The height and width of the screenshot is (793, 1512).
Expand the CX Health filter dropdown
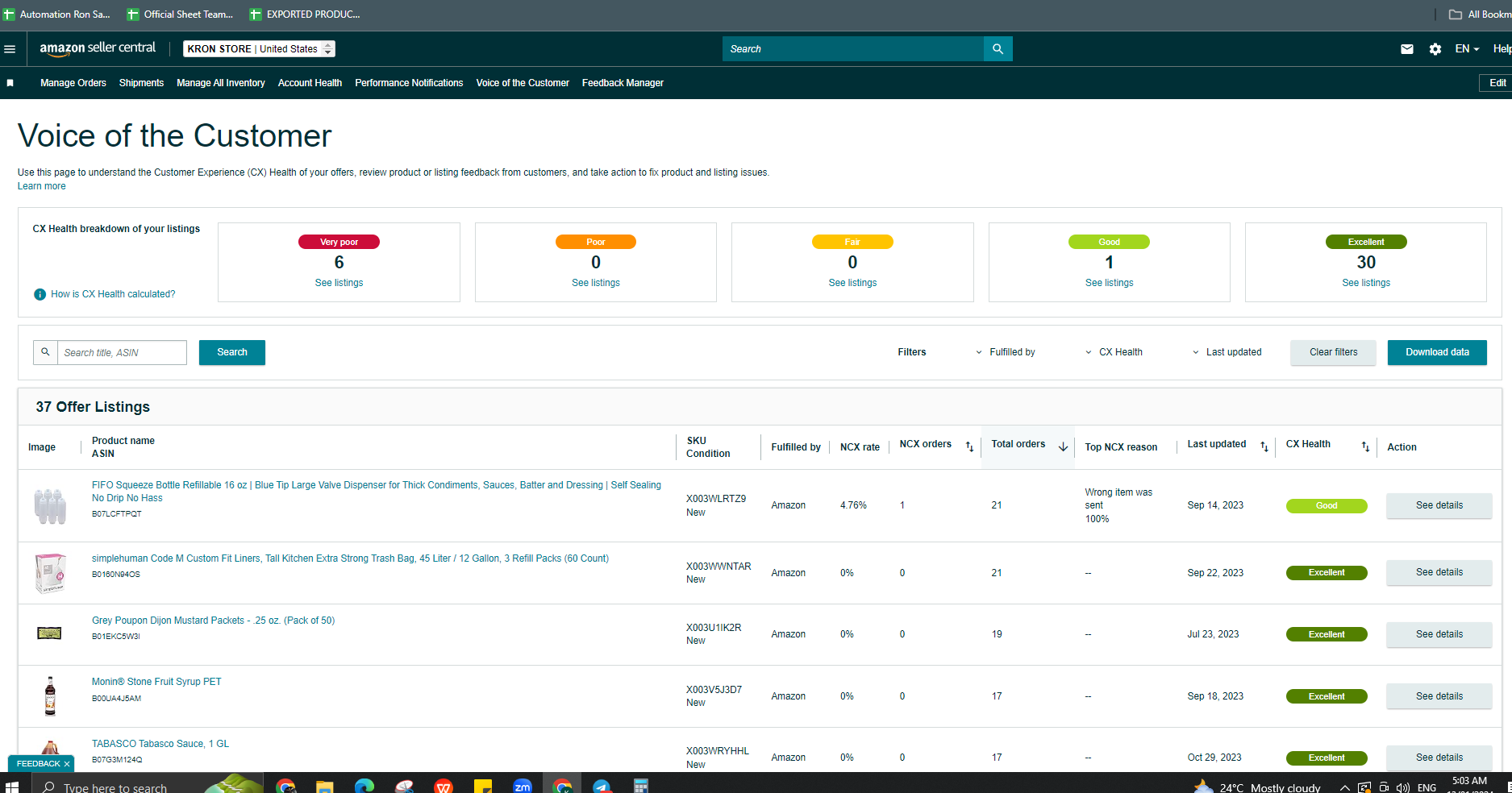1114,352
